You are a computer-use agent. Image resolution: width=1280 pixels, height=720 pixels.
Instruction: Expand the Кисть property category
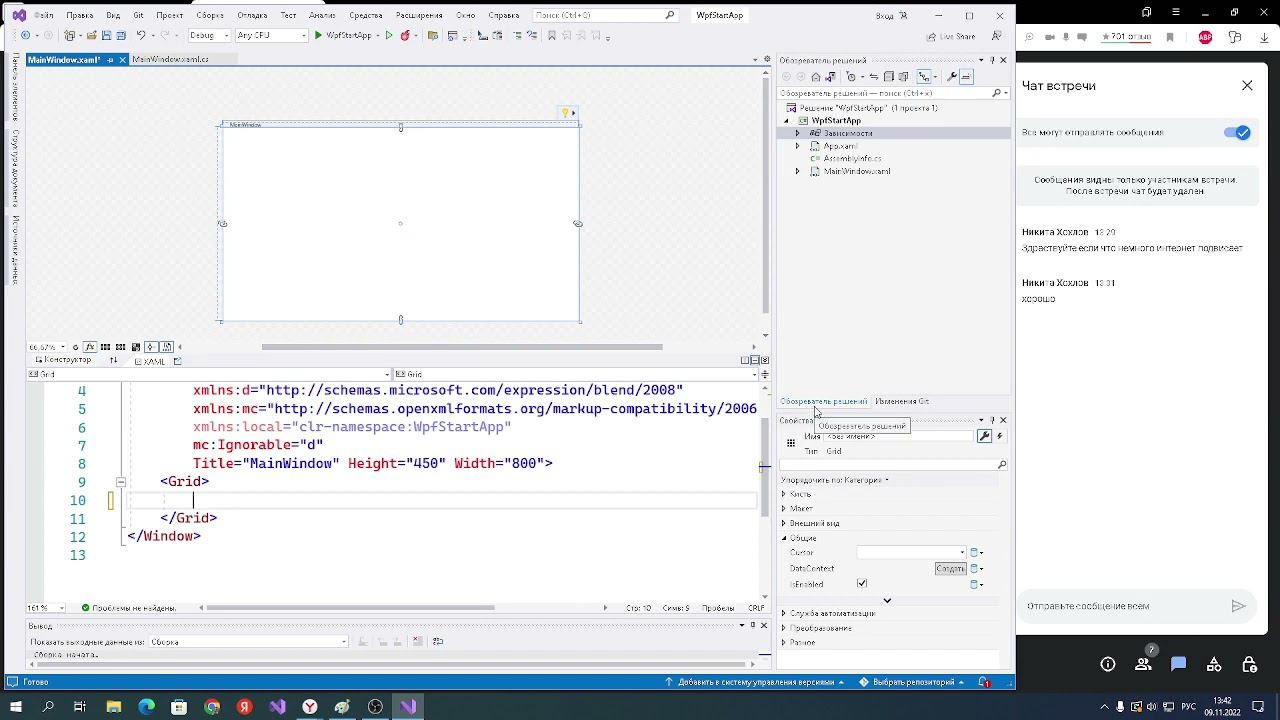(784, 494)
